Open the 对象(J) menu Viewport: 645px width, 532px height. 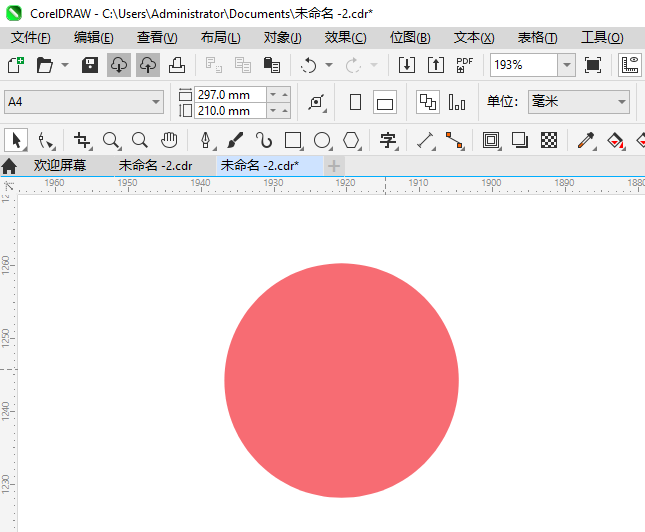(283, 38)
